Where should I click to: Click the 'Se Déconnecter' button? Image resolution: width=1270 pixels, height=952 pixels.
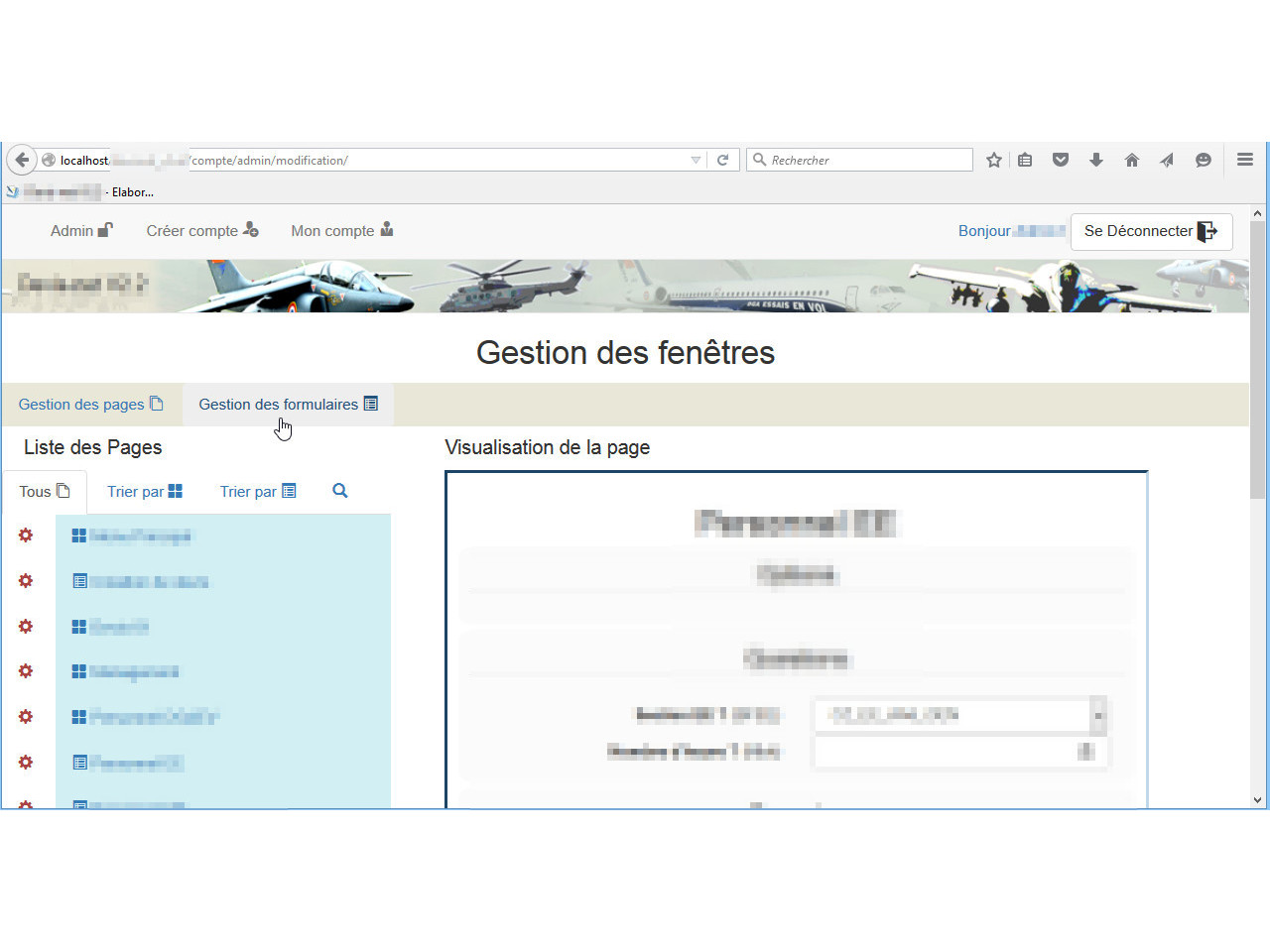tap(1151, 231)
